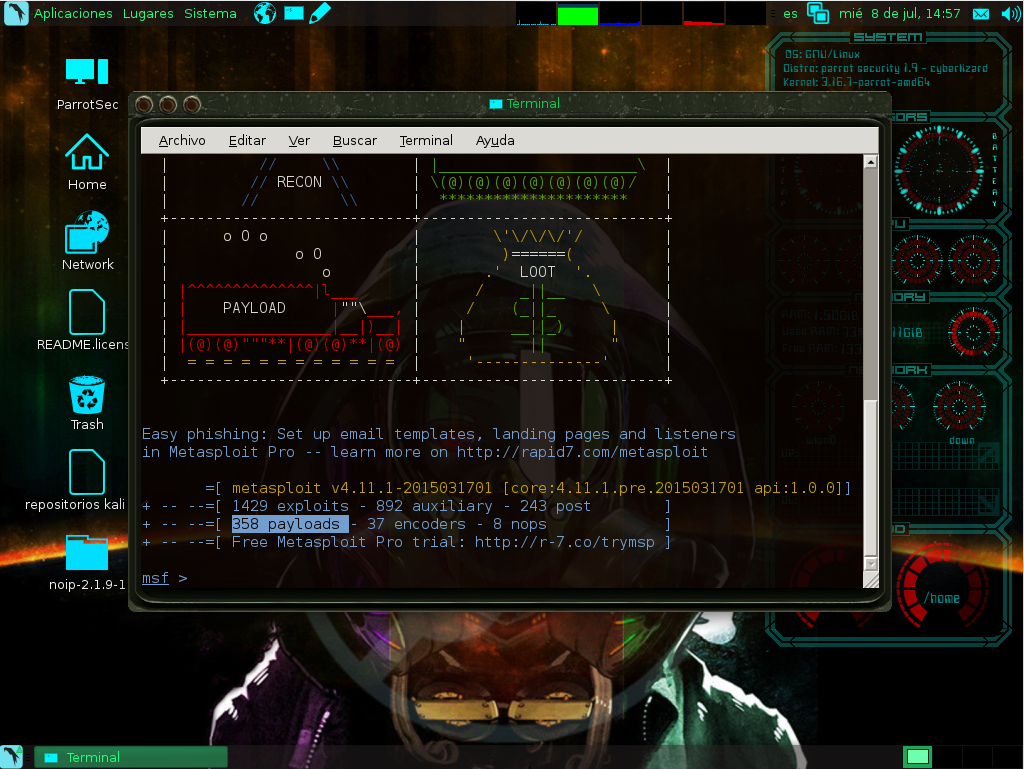
Task: Launch the terminal icon in the top panel
Action: 292,14
